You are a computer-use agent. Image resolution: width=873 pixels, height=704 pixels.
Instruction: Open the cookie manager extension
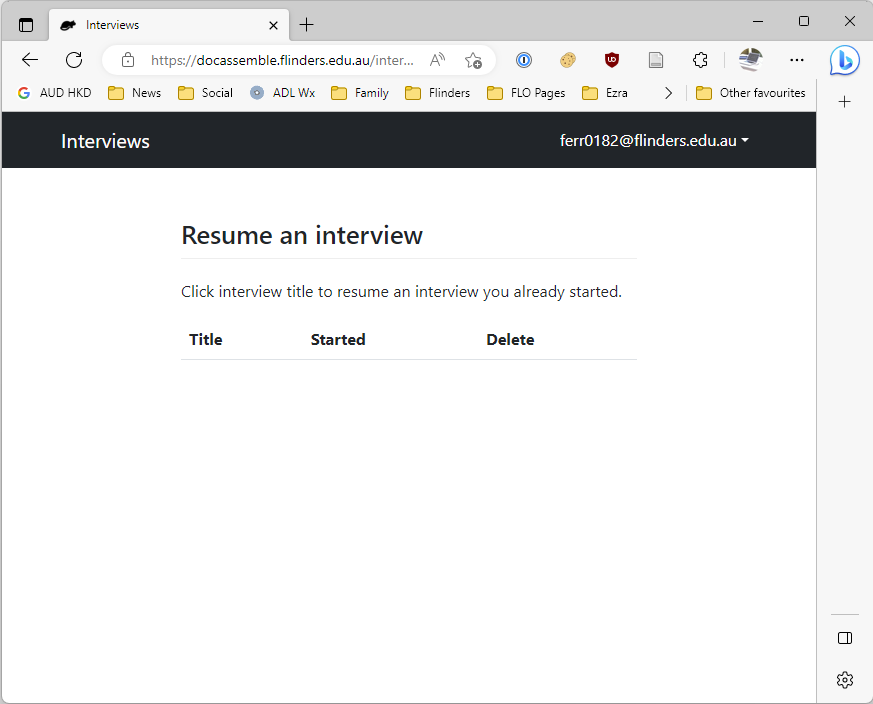click(568, 60)
